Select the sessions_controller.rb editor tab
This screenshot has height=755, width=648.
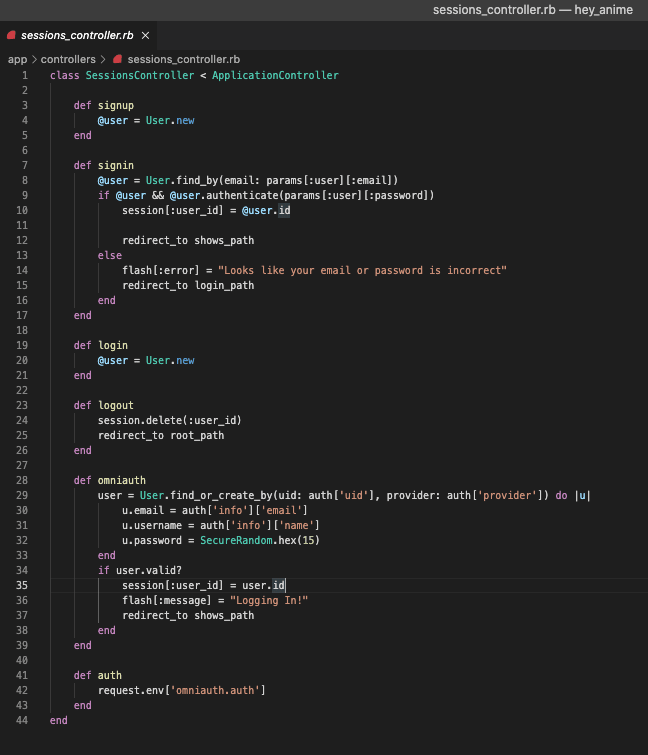tap(78, 35)
